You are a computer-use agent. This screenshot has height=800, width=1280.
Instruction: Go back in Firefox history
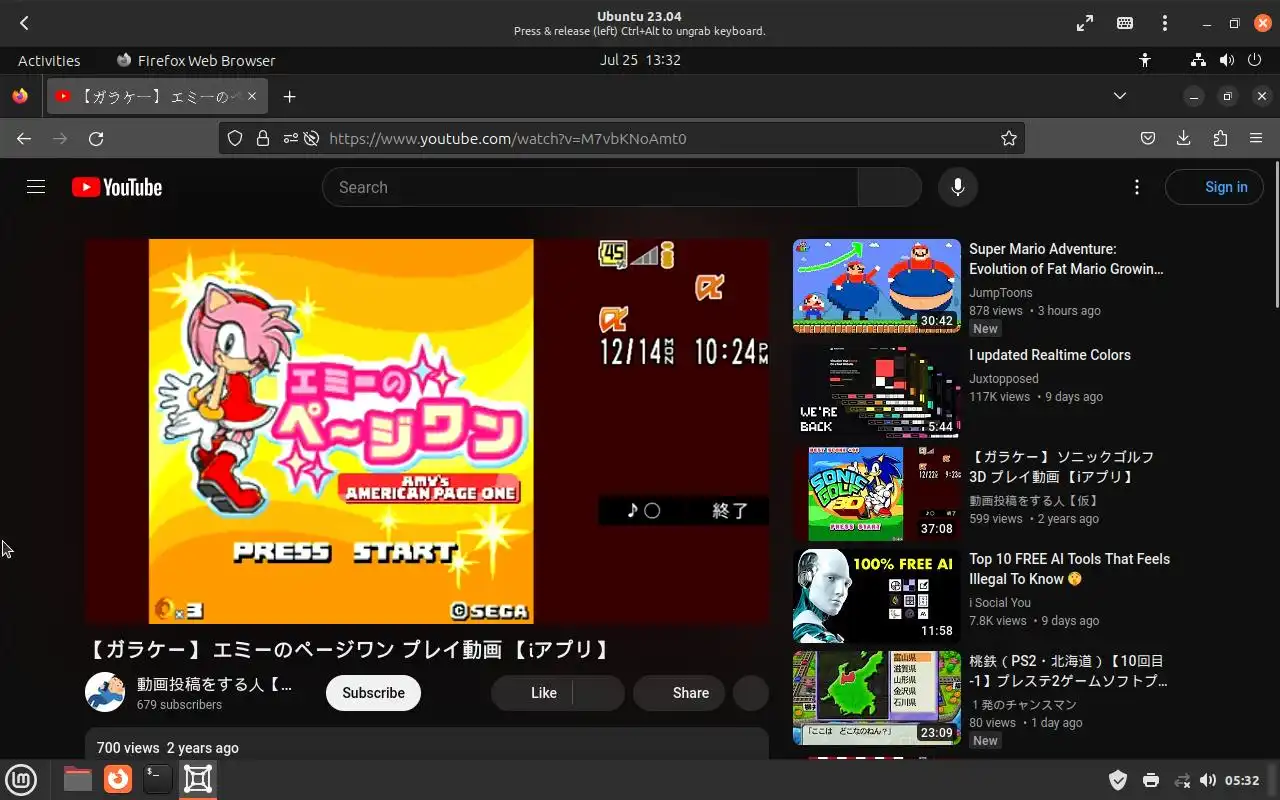coord(24,139)
